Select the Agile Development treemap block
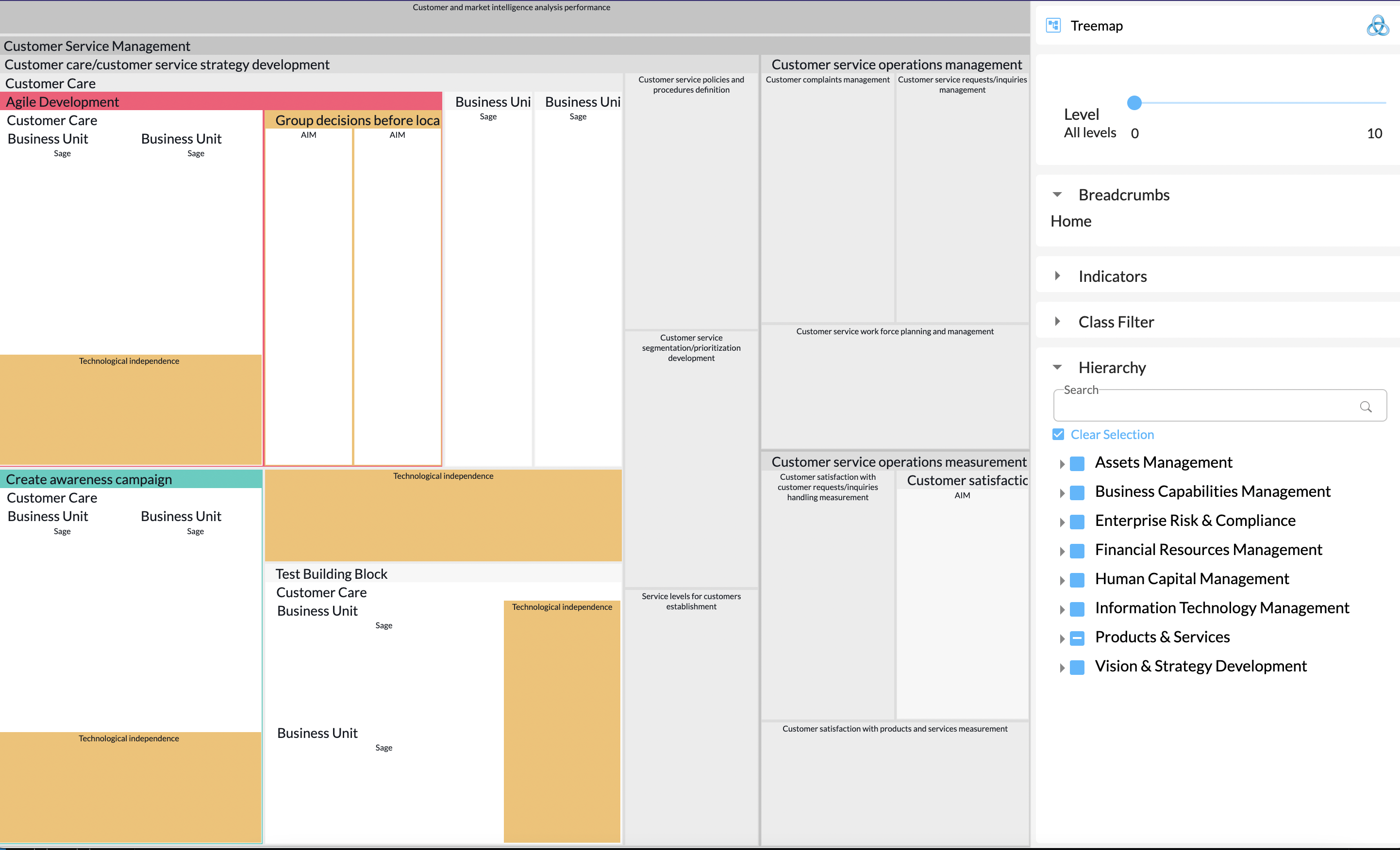The width and height of the screenshot is (1400, 850). pyautogui.click(x=220, y=101)
